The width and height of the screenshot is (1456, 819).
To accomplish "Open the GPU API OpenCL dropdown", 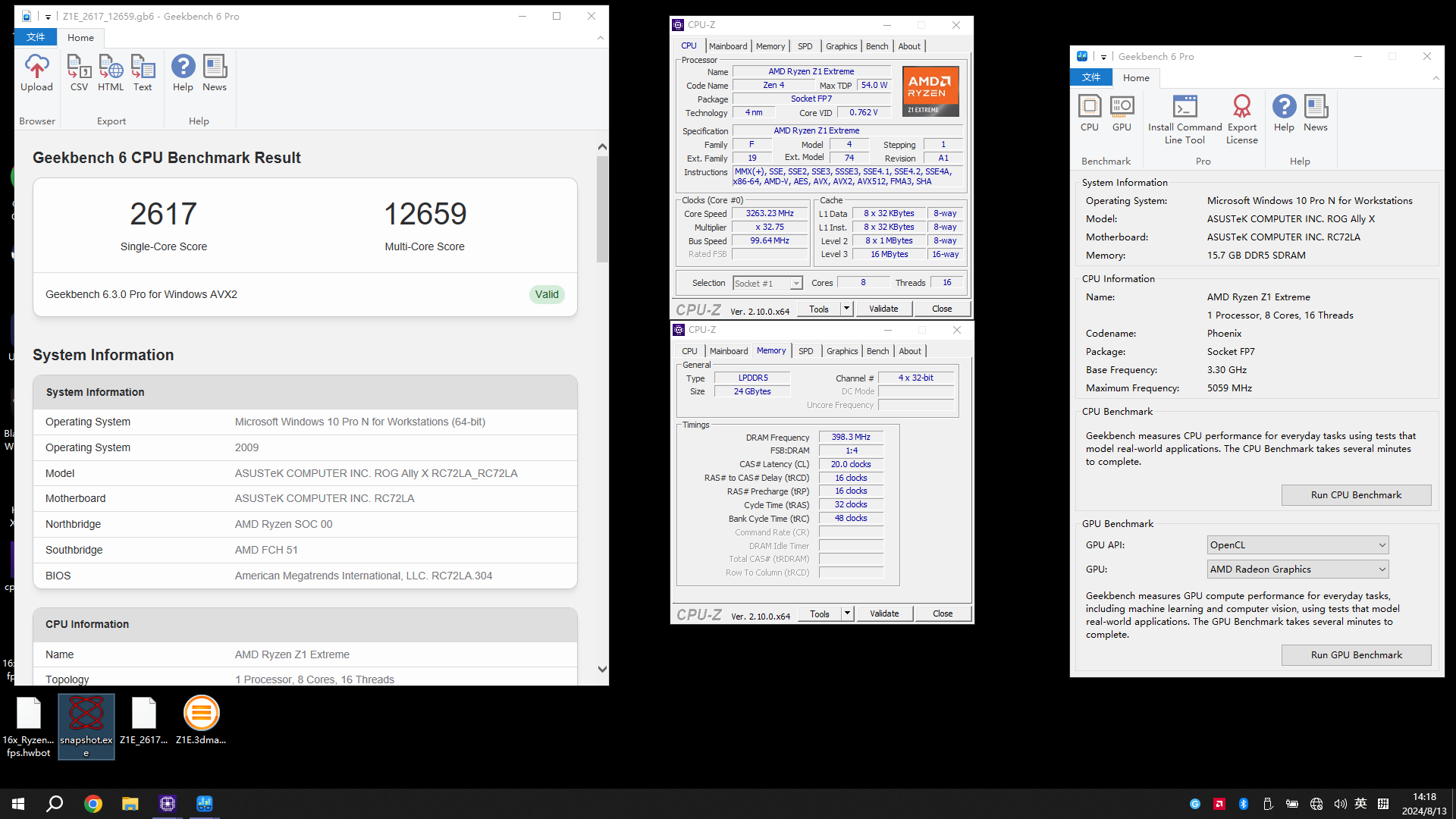I will tap(1298, 545).
